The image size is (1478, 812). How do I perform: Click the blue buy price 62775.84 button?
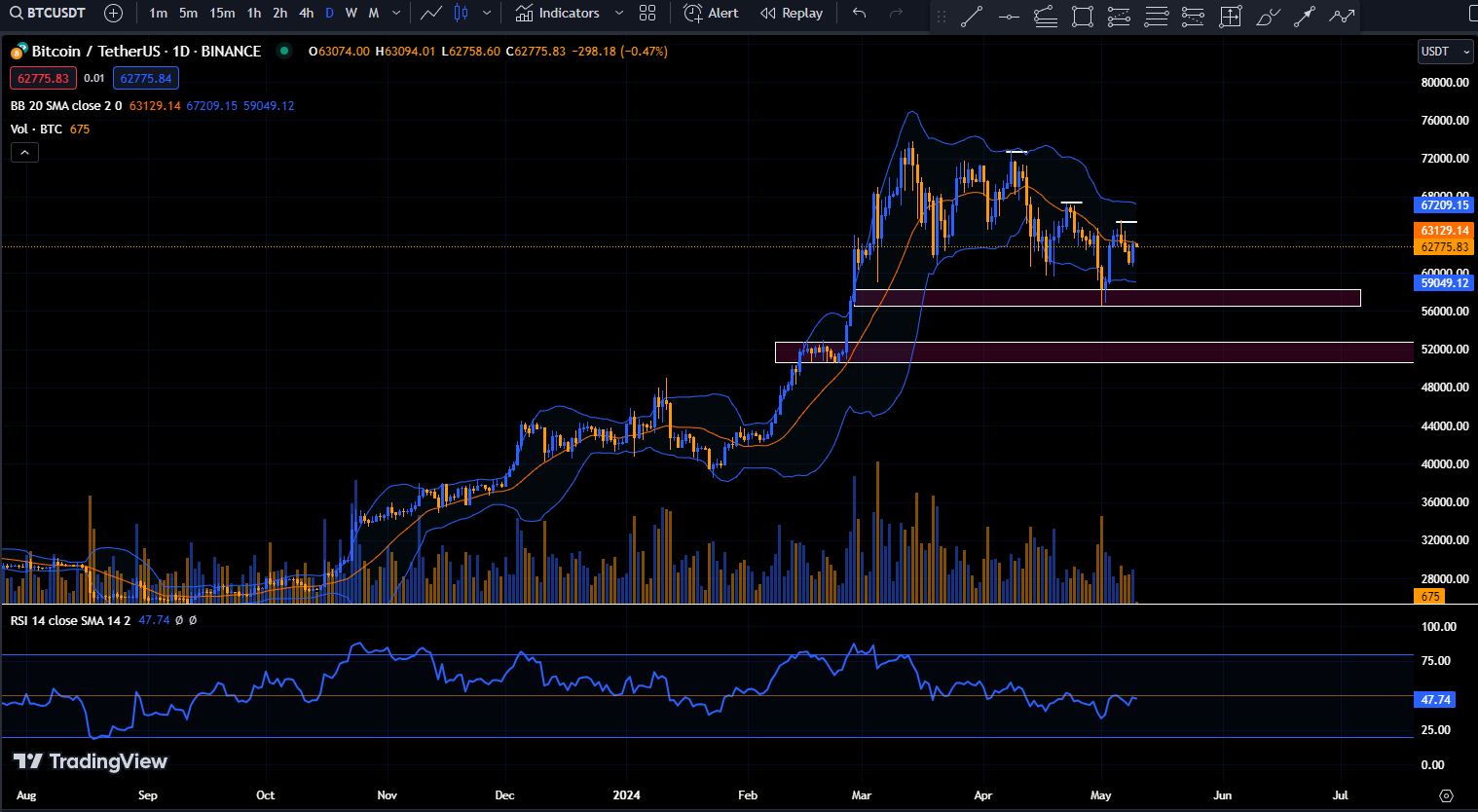[146, 78]
